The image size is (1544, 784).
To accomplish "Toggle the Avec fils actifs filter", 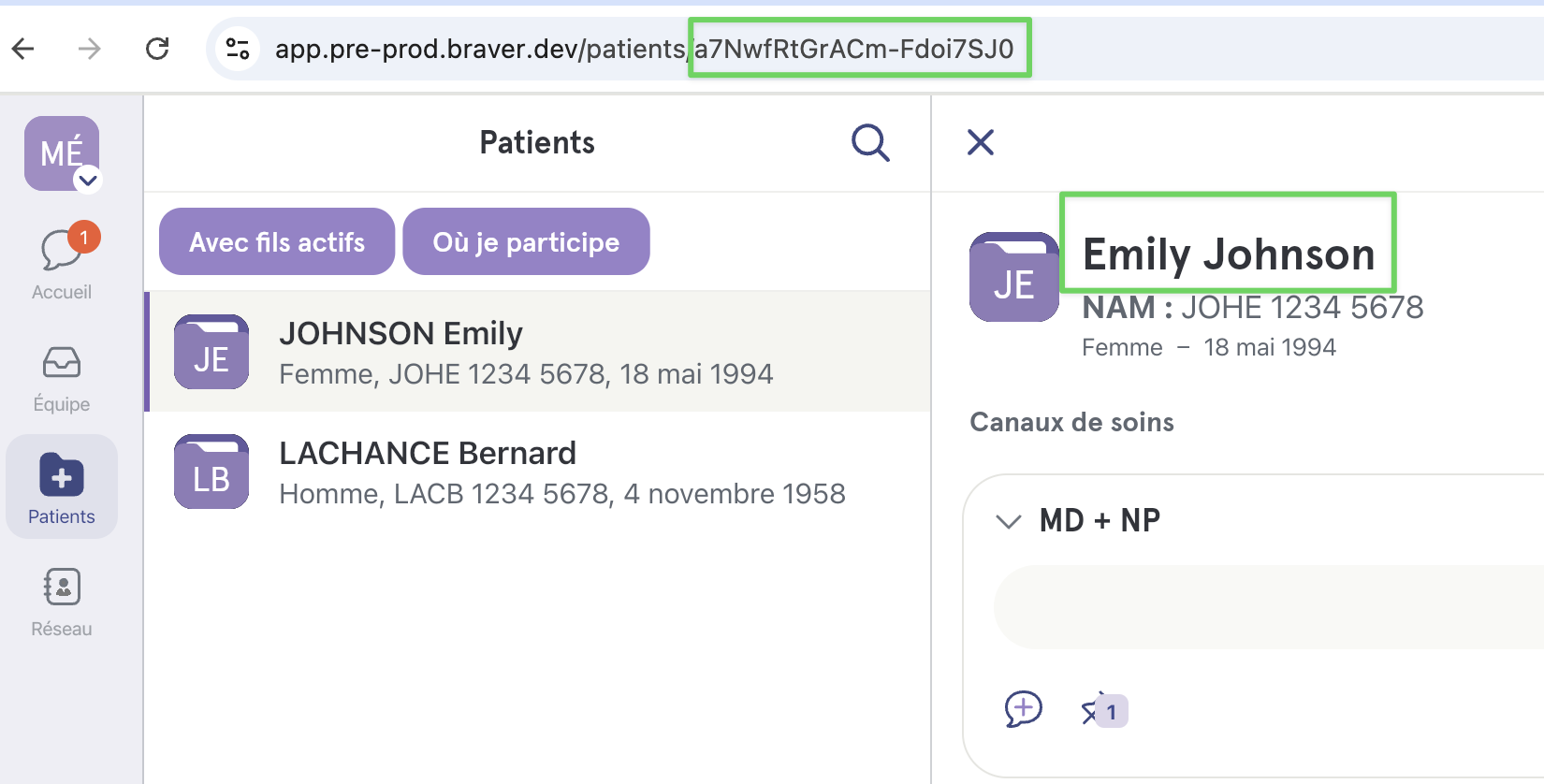I will 277,241.
